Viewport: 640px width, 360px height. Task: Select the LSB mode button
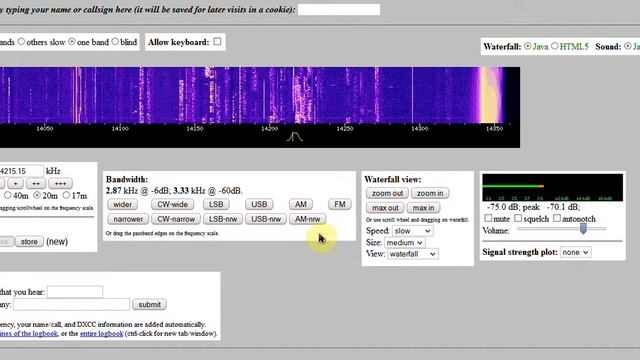click(216, 204)
